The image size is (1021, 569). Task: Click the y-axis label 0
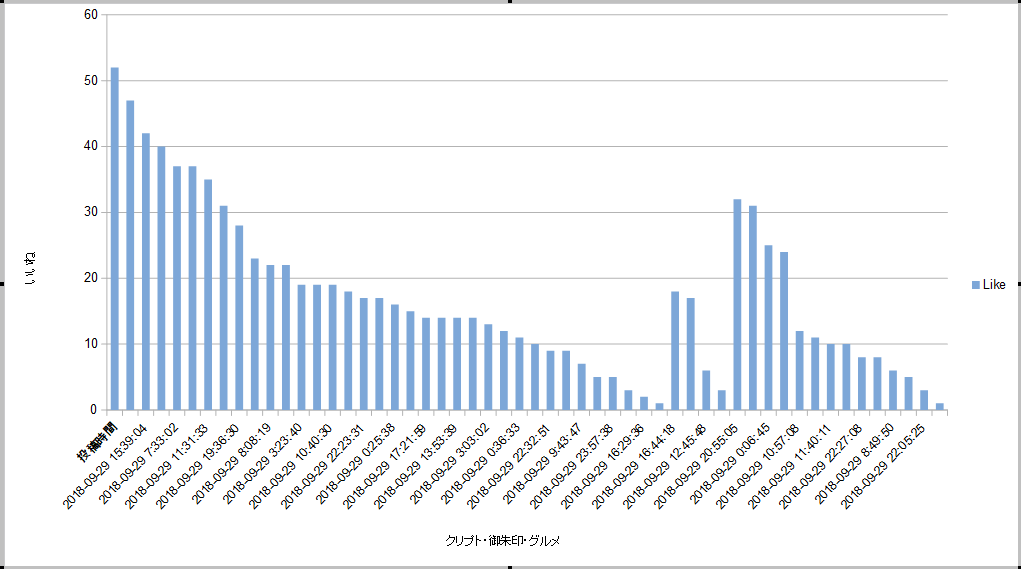click(x=94, y=410)
